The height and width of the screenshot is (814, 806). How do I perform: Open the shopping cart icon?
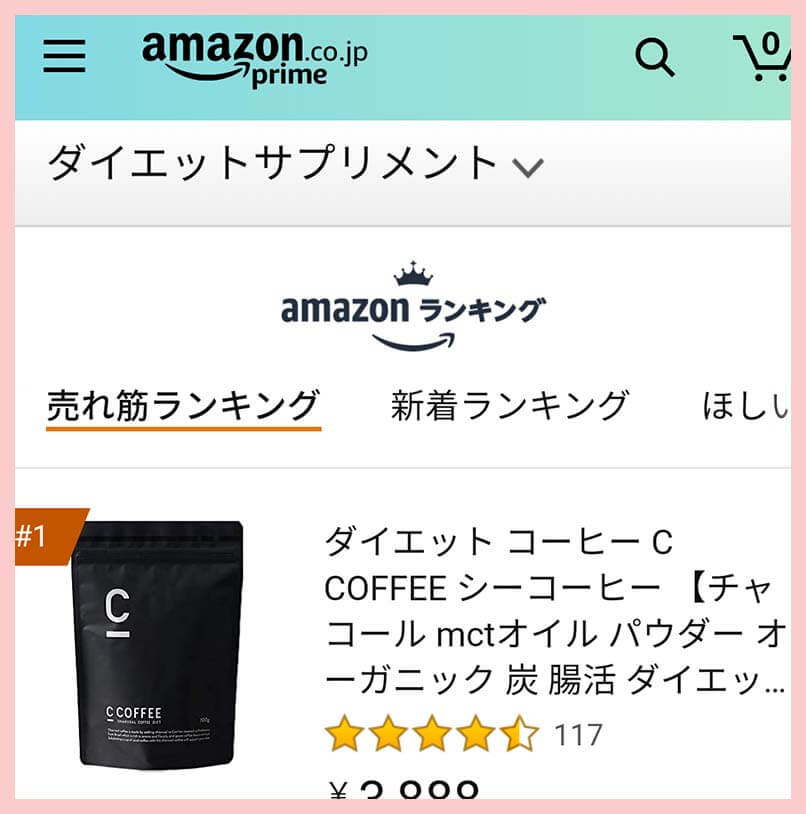coord(762,57)
